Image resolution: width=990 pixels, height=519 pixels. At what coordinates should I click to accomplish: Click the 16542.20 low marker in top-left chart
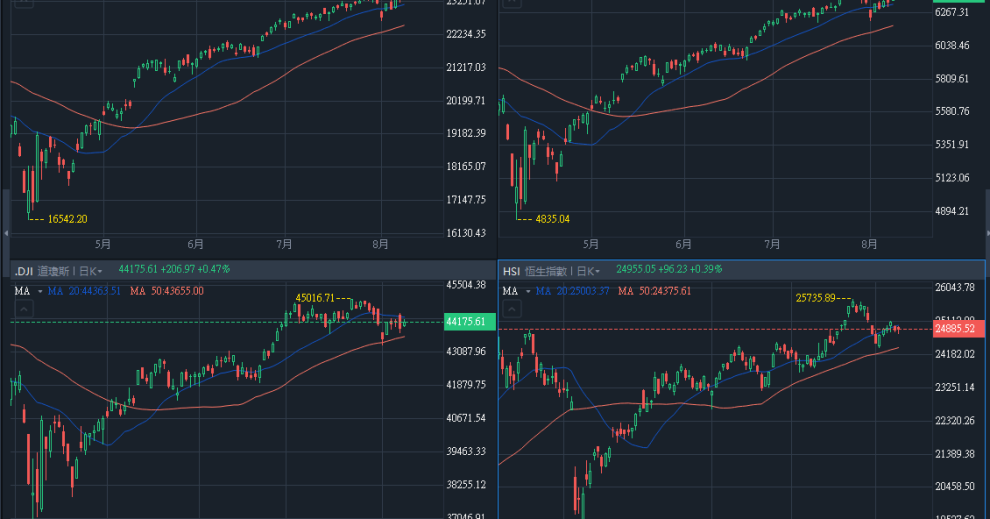pos(67,219)
